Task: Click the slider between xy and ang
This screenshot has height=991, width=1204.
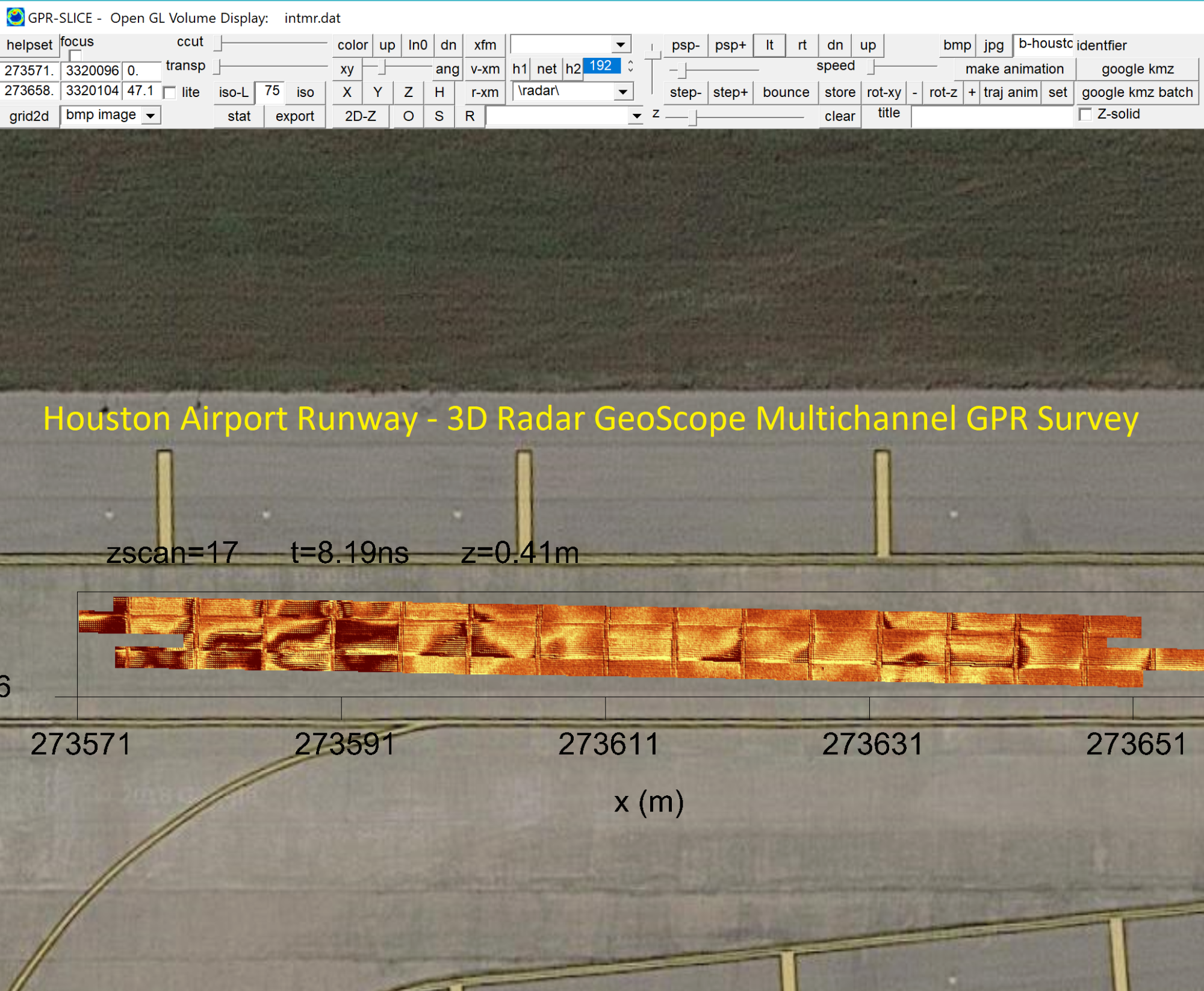Action: [397, 67]
